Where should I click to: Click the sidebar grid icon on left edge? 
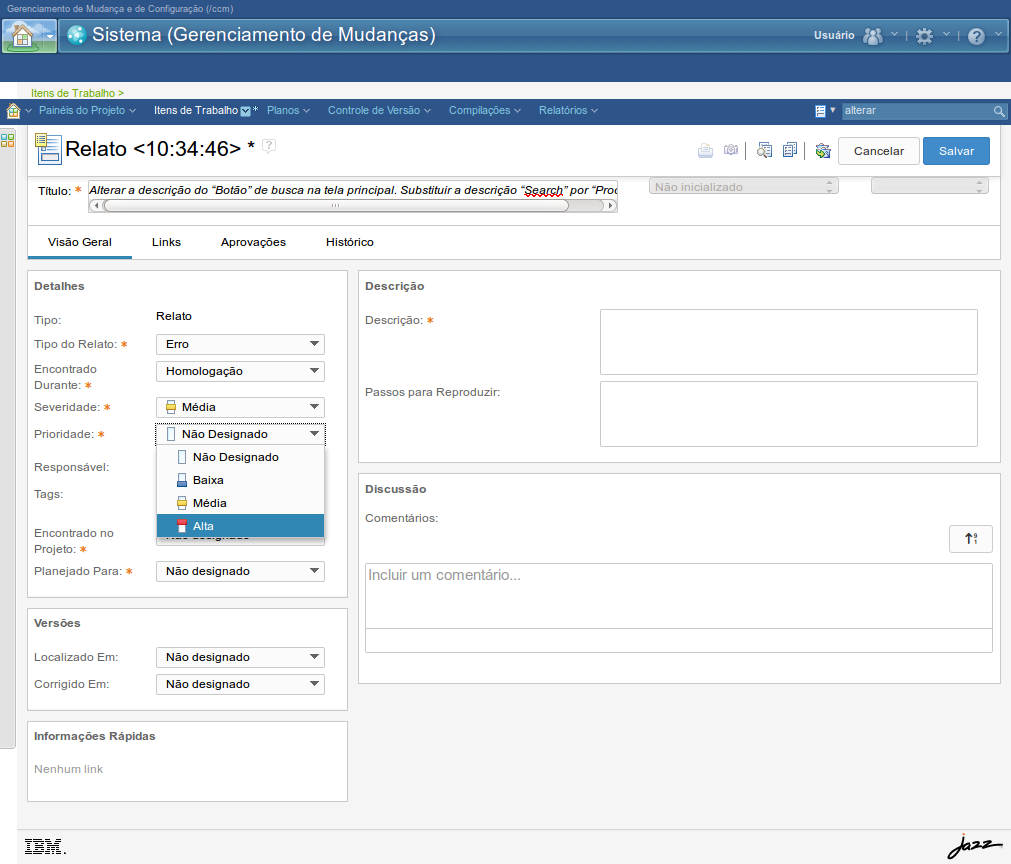coord(8,140)
